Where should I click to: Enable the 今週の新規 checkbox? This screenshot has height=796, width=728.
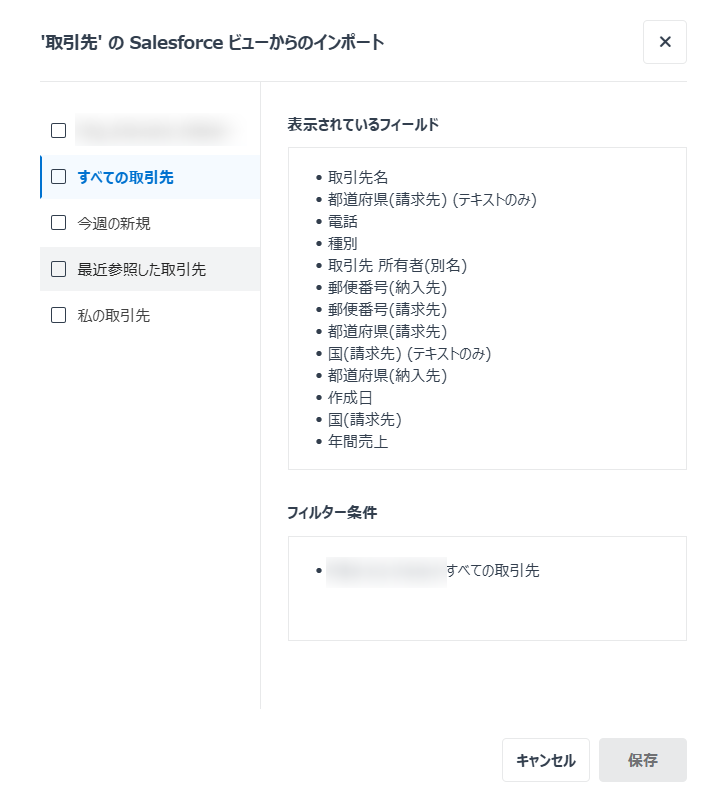(58, 223)
